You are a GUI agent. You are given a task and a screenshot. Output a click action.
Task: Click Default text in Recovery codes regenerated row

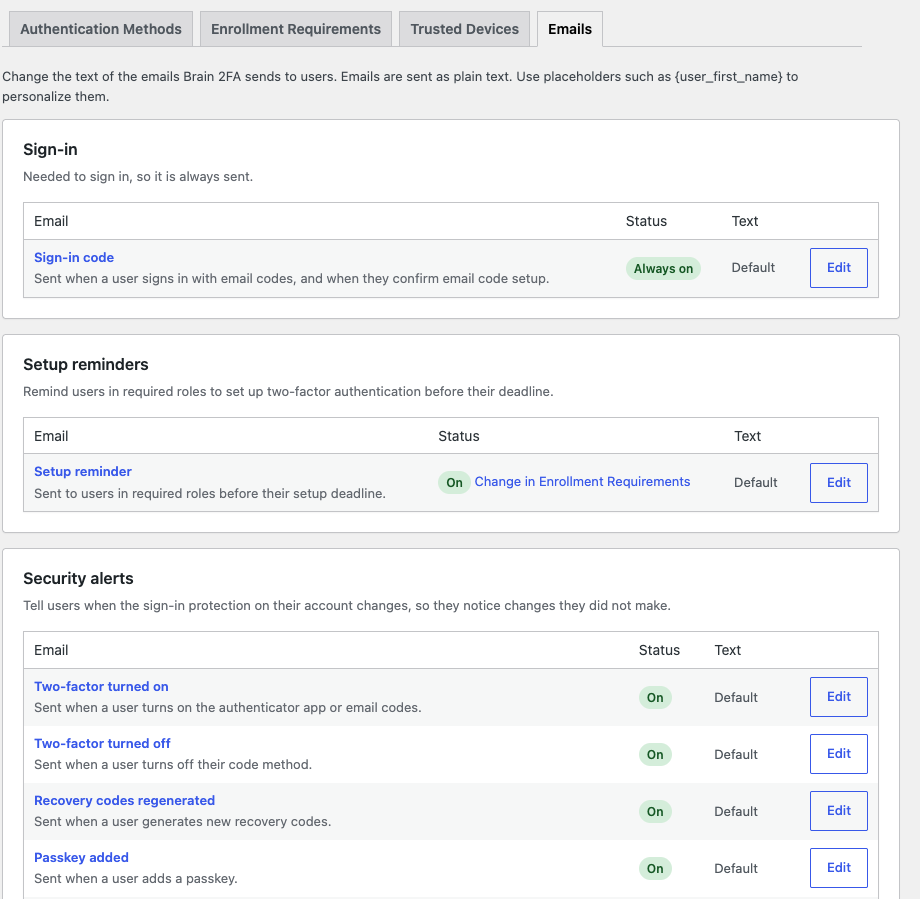(736, 811)
